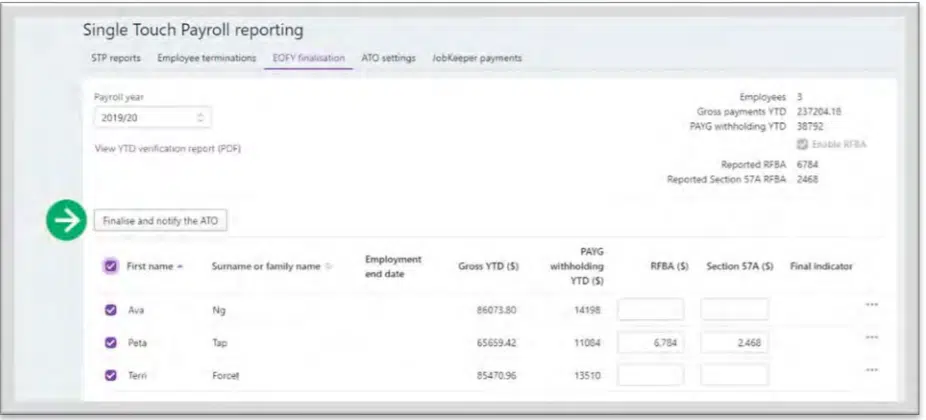Click PAYG withholding value 14198

pyautogui.click(x=588, y=310)
